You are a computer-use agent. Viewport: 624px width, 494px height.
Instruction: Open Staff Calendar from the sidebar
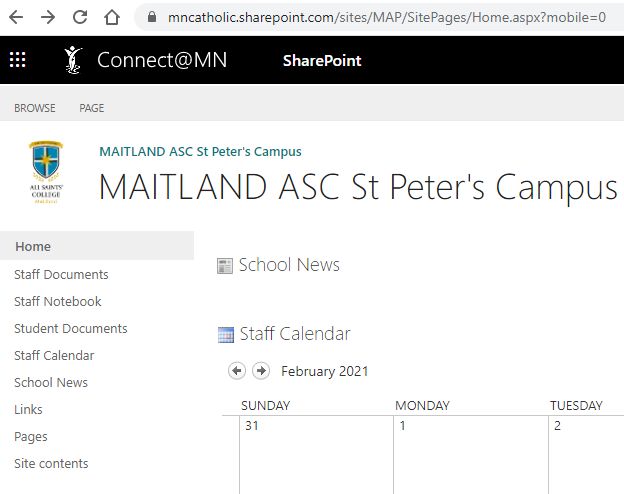point(54,355)
